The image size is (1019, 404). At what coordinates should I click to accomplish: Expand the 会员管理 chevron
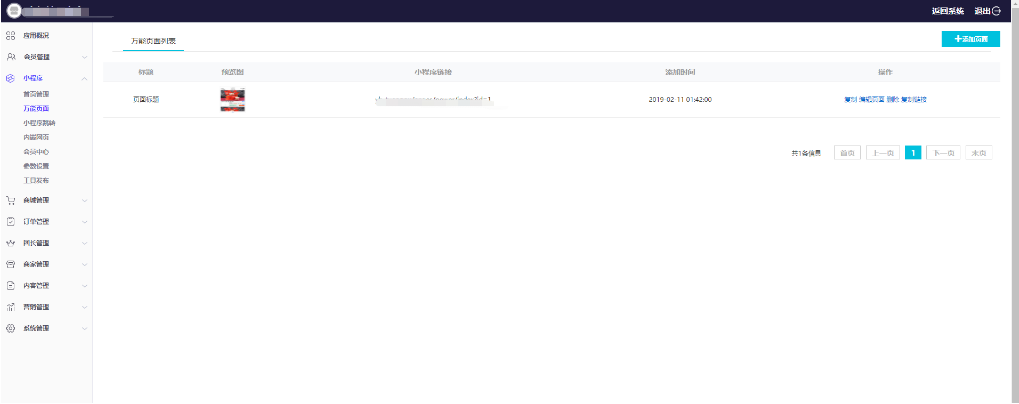coord(84,57)
